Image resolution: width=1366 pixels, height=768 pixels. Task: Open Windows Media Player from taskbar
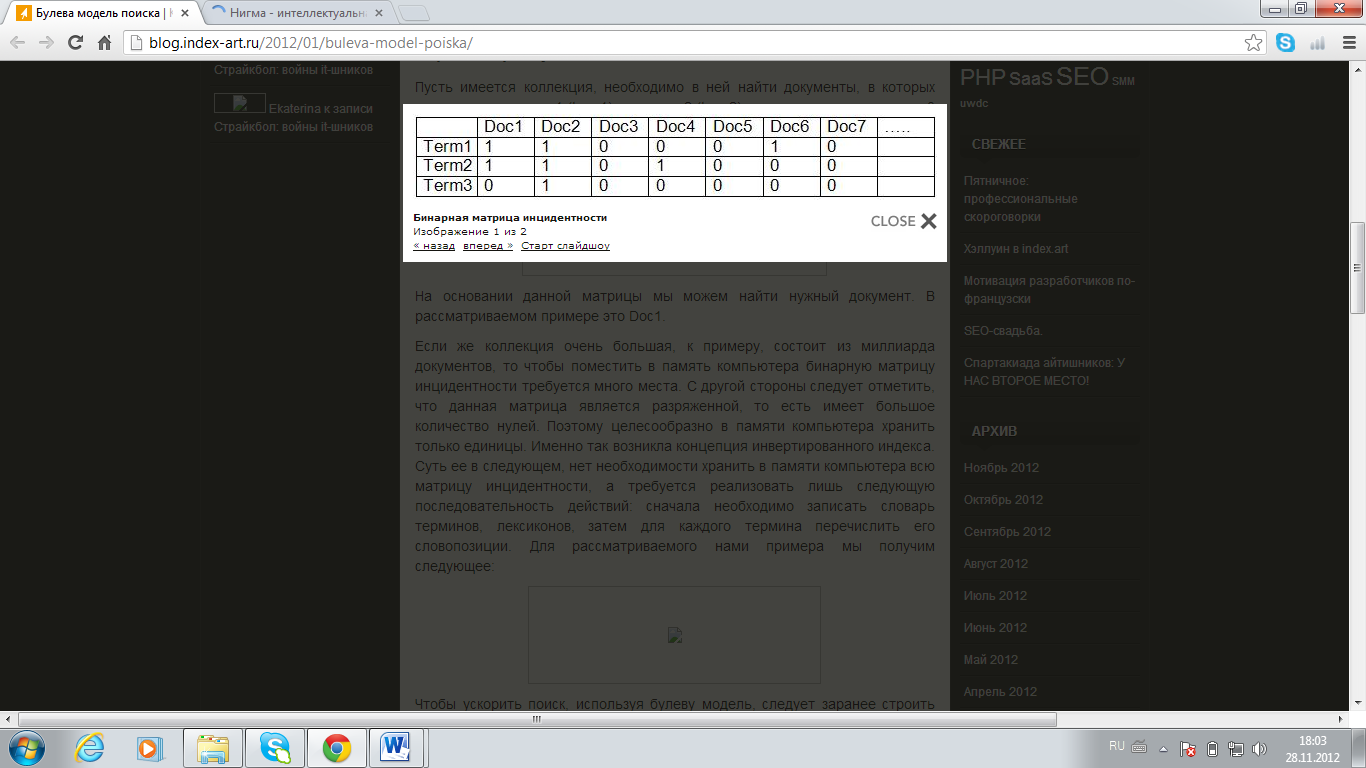149,748
